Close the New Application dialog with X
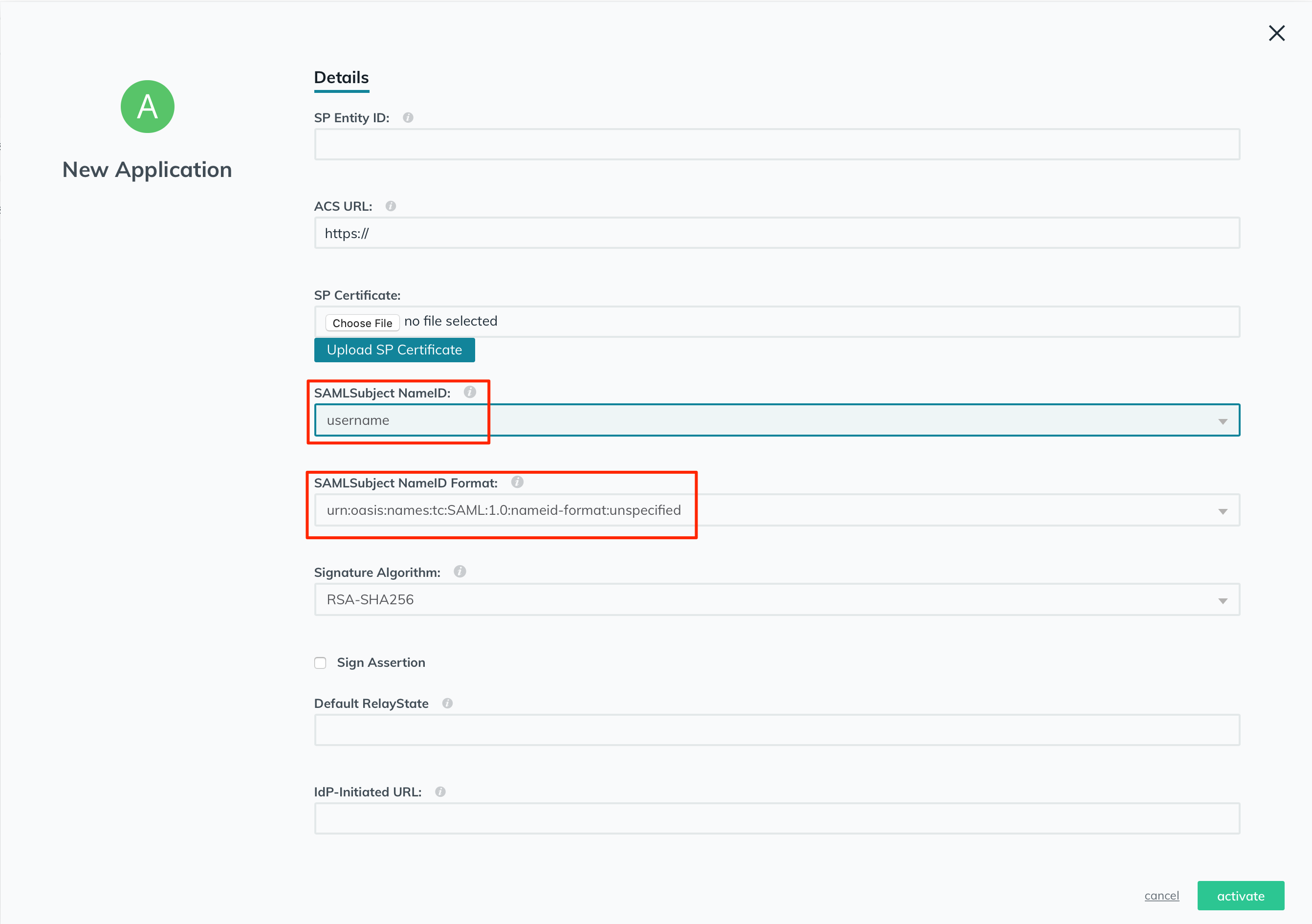Screen dimensions: 1312x924 point(1277,33)
